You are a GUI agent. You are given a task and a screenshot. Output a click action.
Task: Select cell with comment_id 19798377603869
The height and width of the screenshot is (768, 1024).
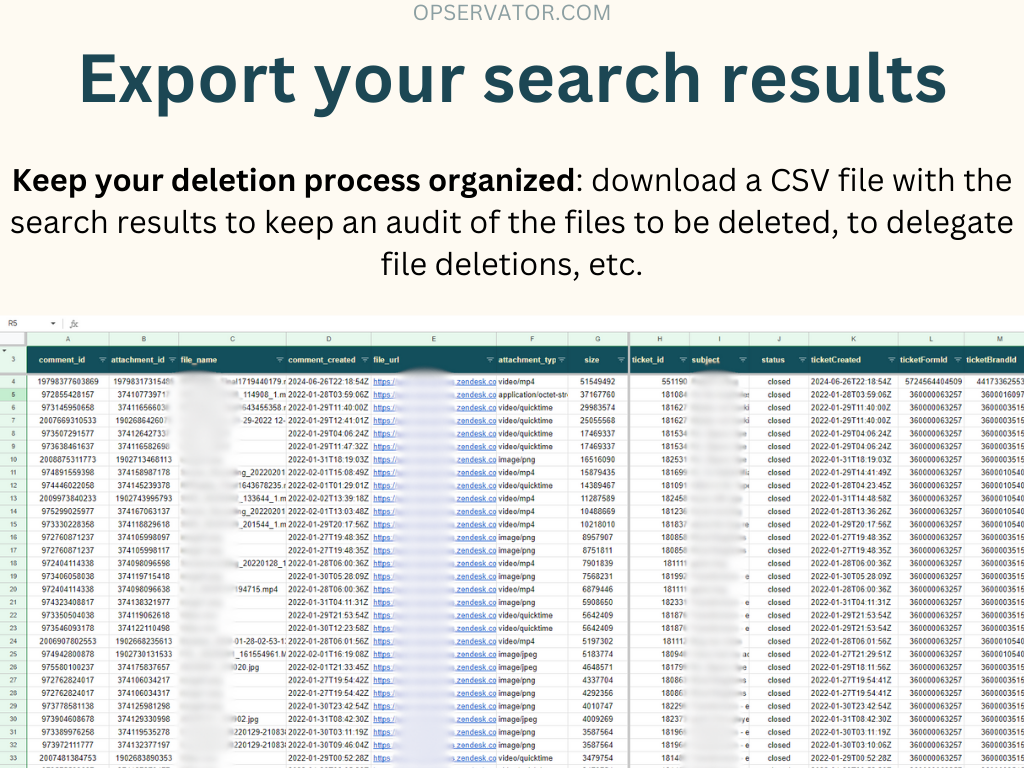pos(68,382)
